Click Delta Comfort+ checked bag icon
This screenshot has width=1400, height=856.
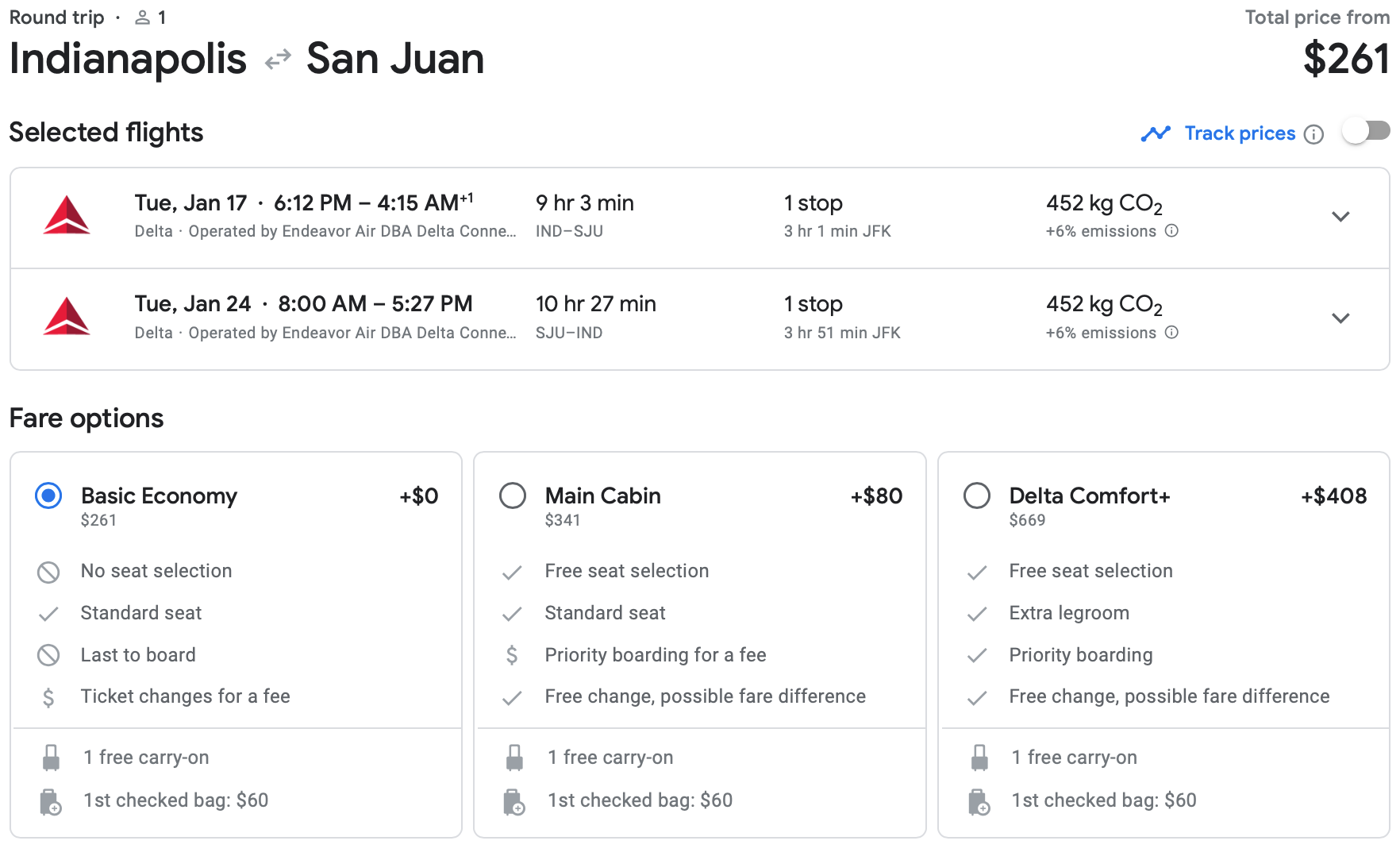click(979, 802)
